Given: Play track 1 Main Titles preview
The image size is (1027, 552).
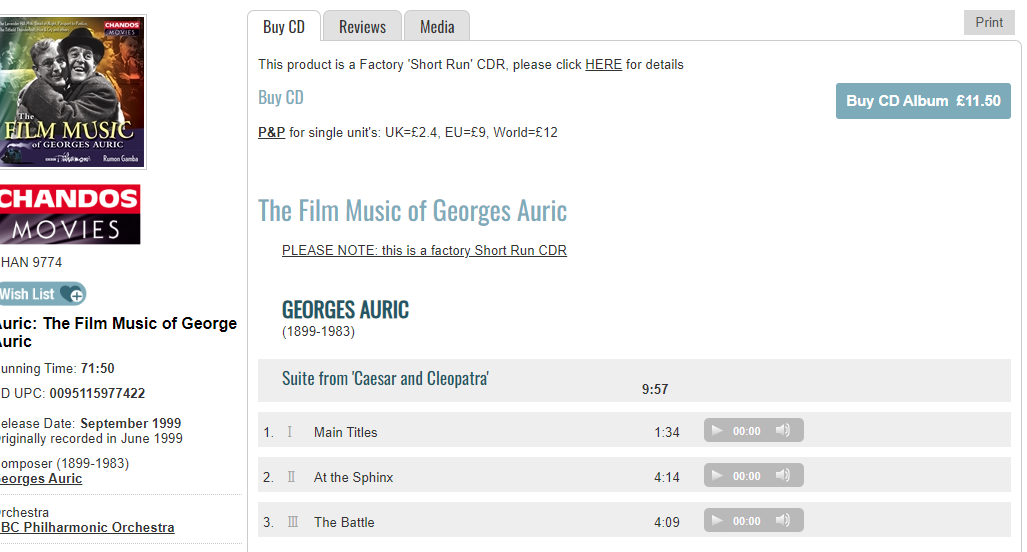Looking at the screenshot, I should pyautogui.click(x=716, y=431).
